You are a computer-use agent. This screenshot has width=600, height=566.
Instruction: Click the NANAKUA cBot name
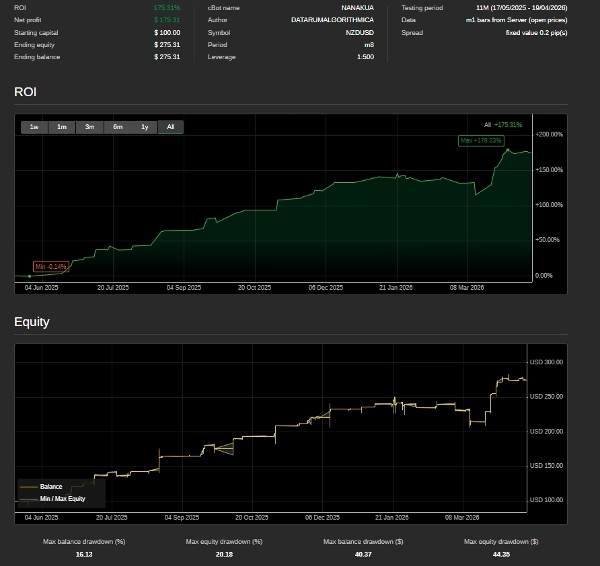(x=357, y=8)
